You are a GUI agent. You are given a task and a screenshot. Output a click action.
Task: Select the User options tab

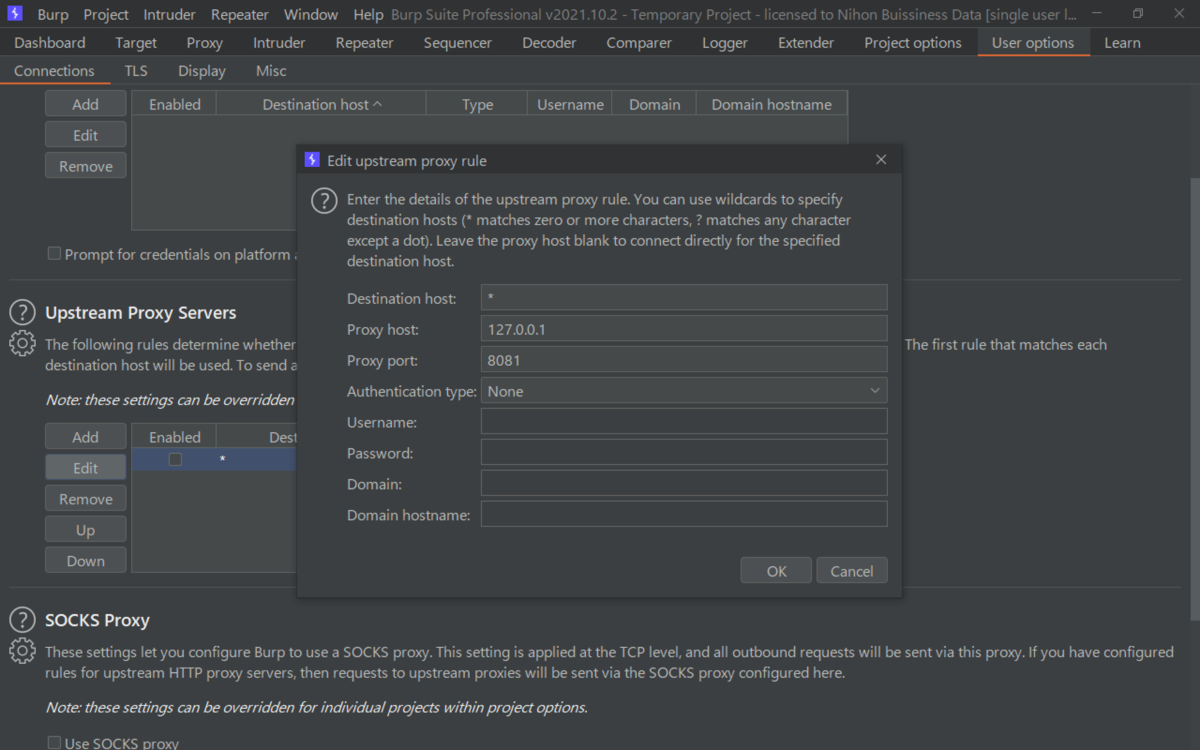[1033, 43]
